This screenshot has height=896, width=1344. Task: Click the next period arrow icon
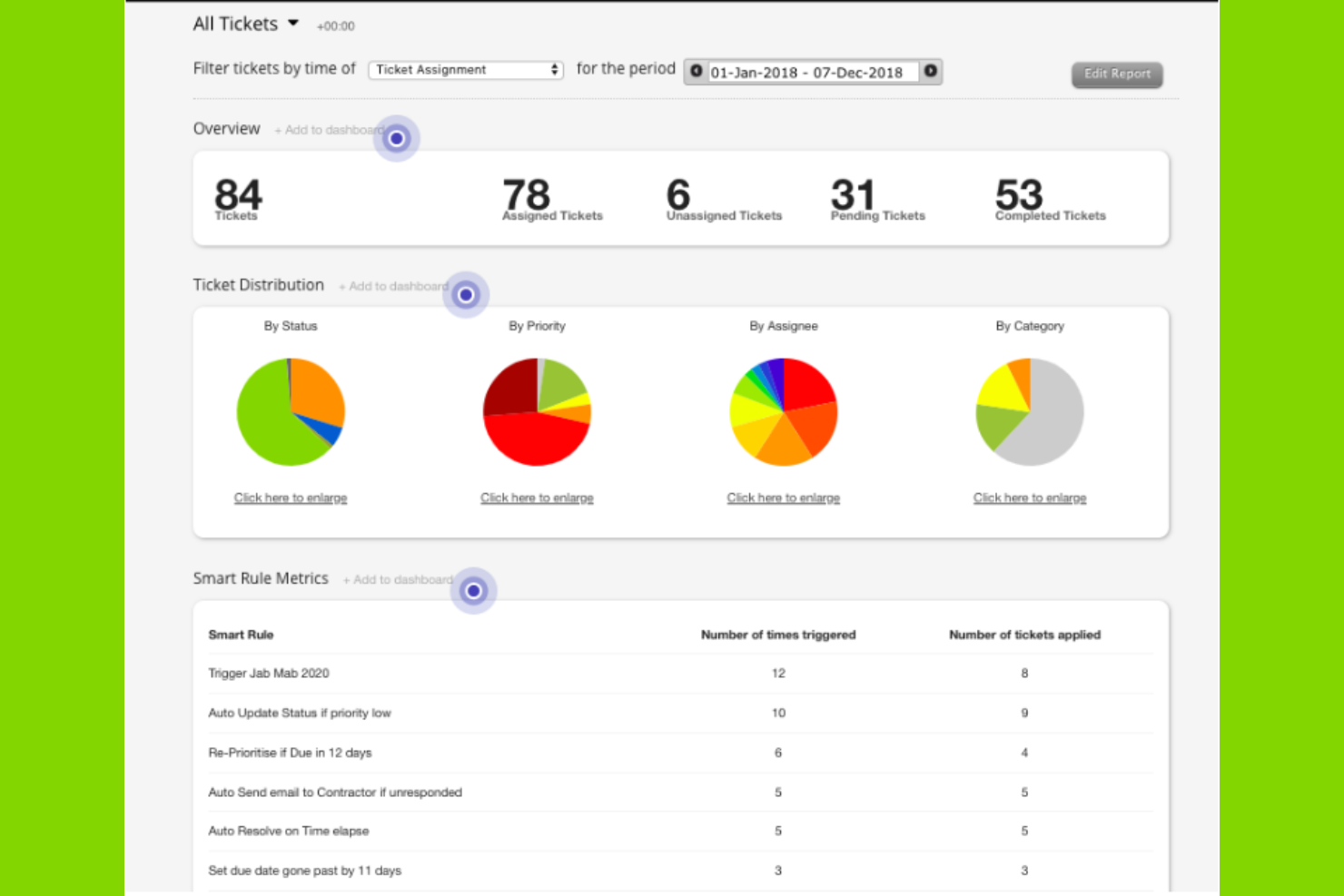click(x=930, y=71)
